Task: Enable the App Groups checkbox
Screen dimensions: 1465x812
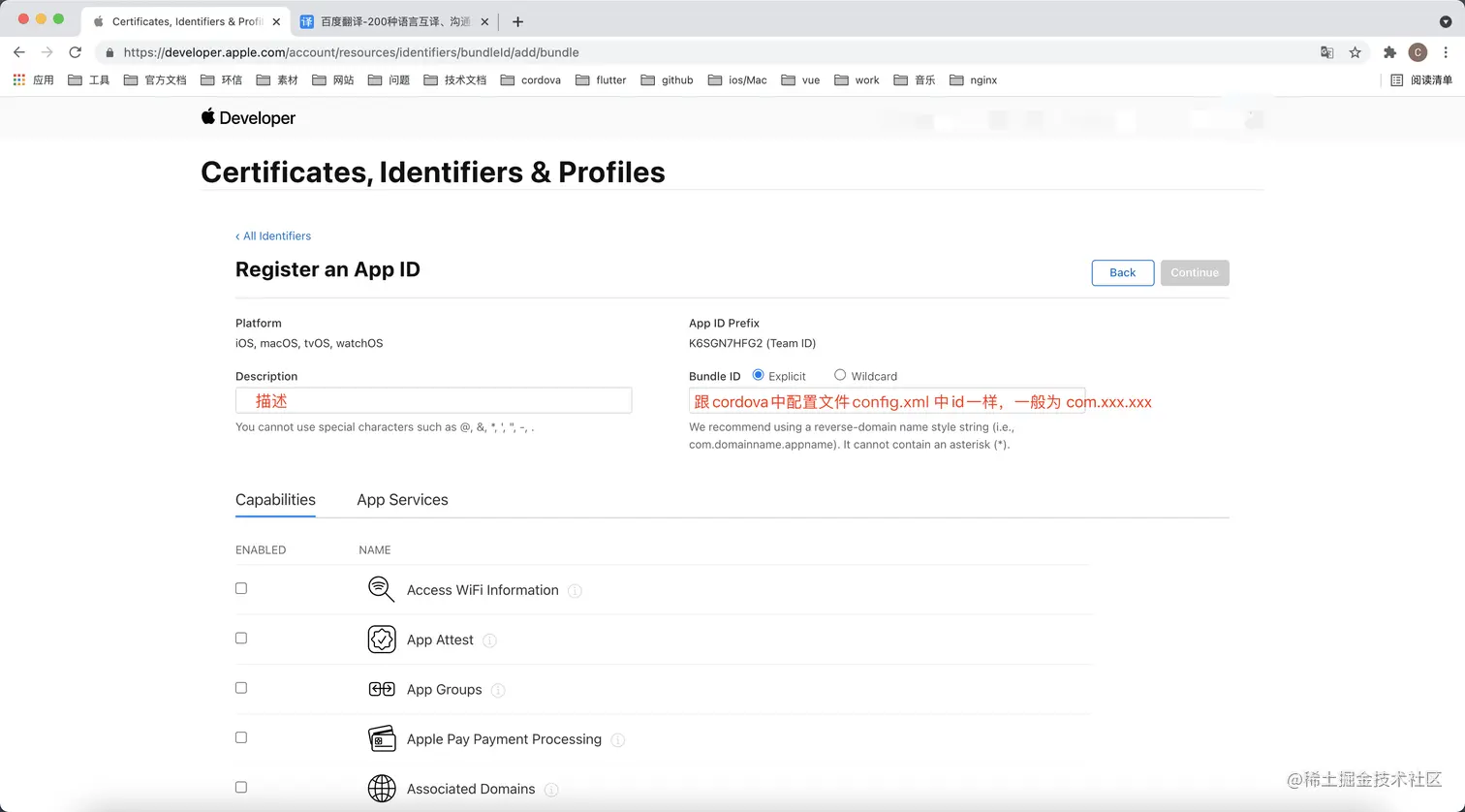Action: click(x=241, y=688)
